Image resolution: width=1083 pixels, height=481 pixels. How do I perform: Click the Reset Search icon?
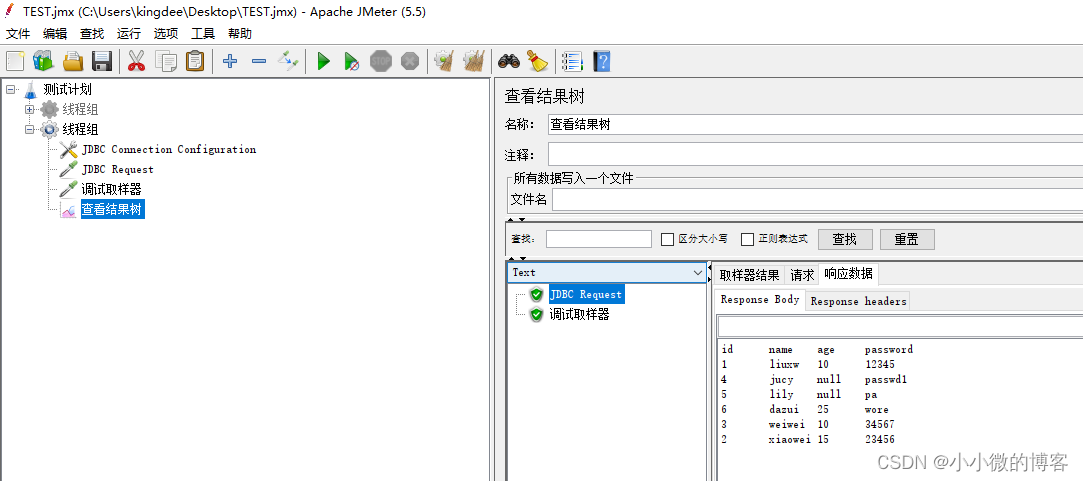(x=537, y=62)
